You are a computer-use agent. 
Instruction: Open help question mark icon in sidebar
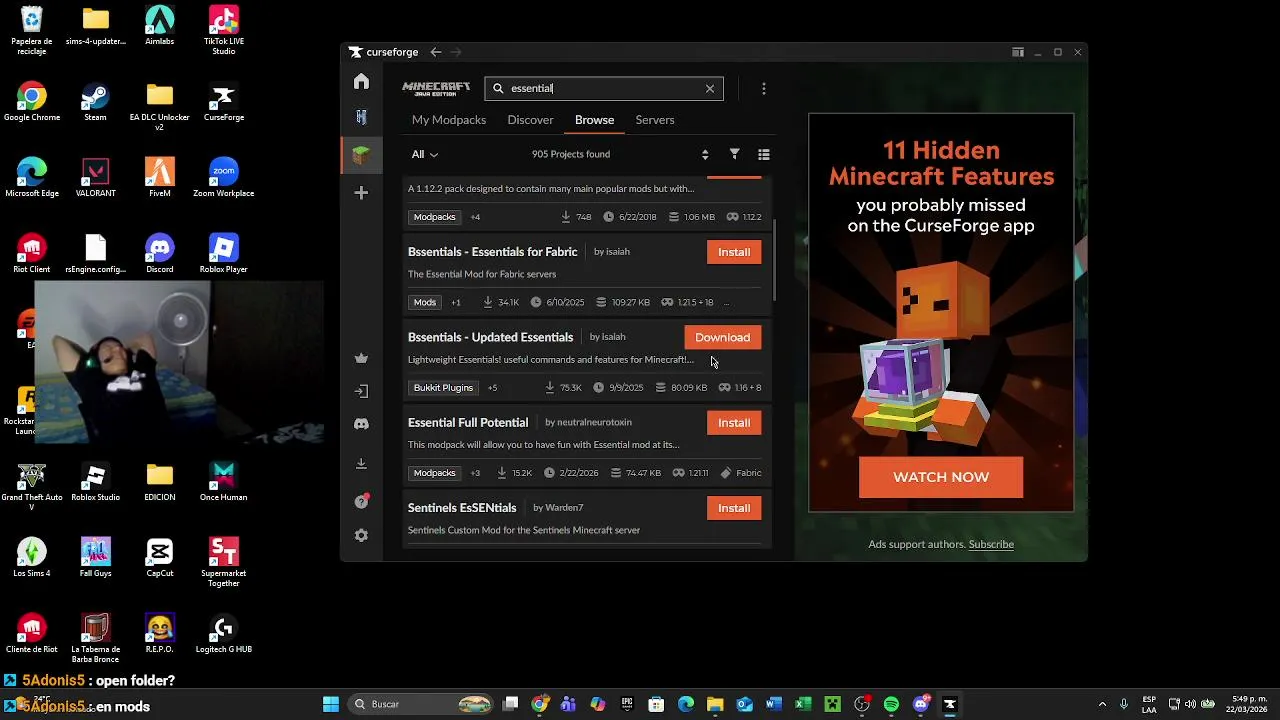tap(361, 501)
